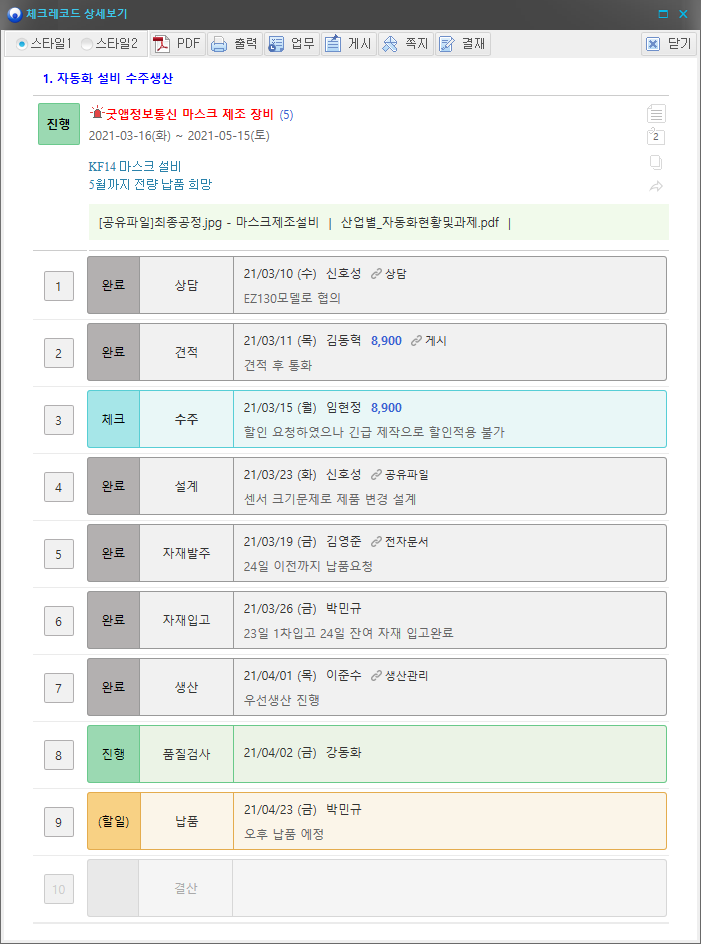Viewport: 701px width, 944px height.
Task: Click the document list icon beside title
Action: click(x=656, y=113)
